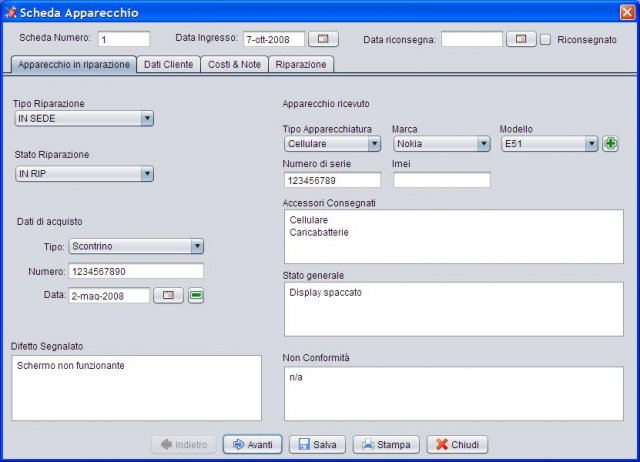Enable the Riconsegnato checkbox
Screen dimensions: 640x462
tap(545, 40)
